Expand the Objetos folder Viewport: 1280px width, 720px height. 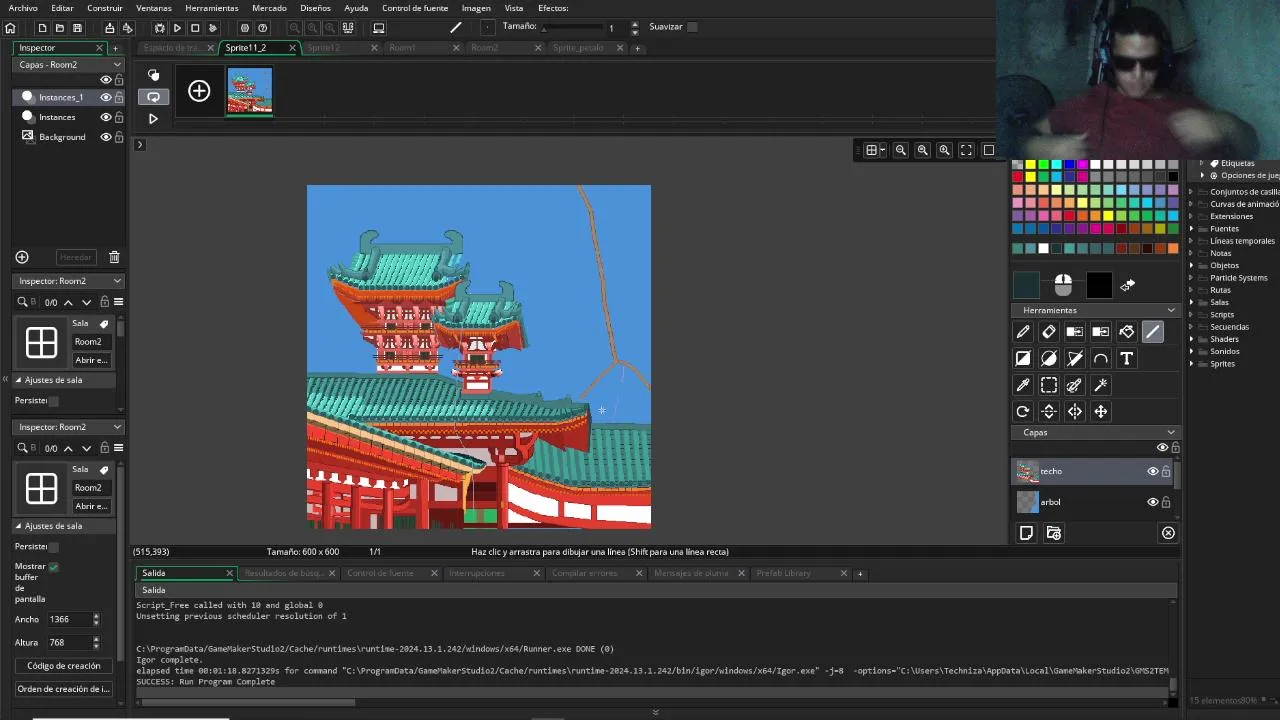[1192, 266]
